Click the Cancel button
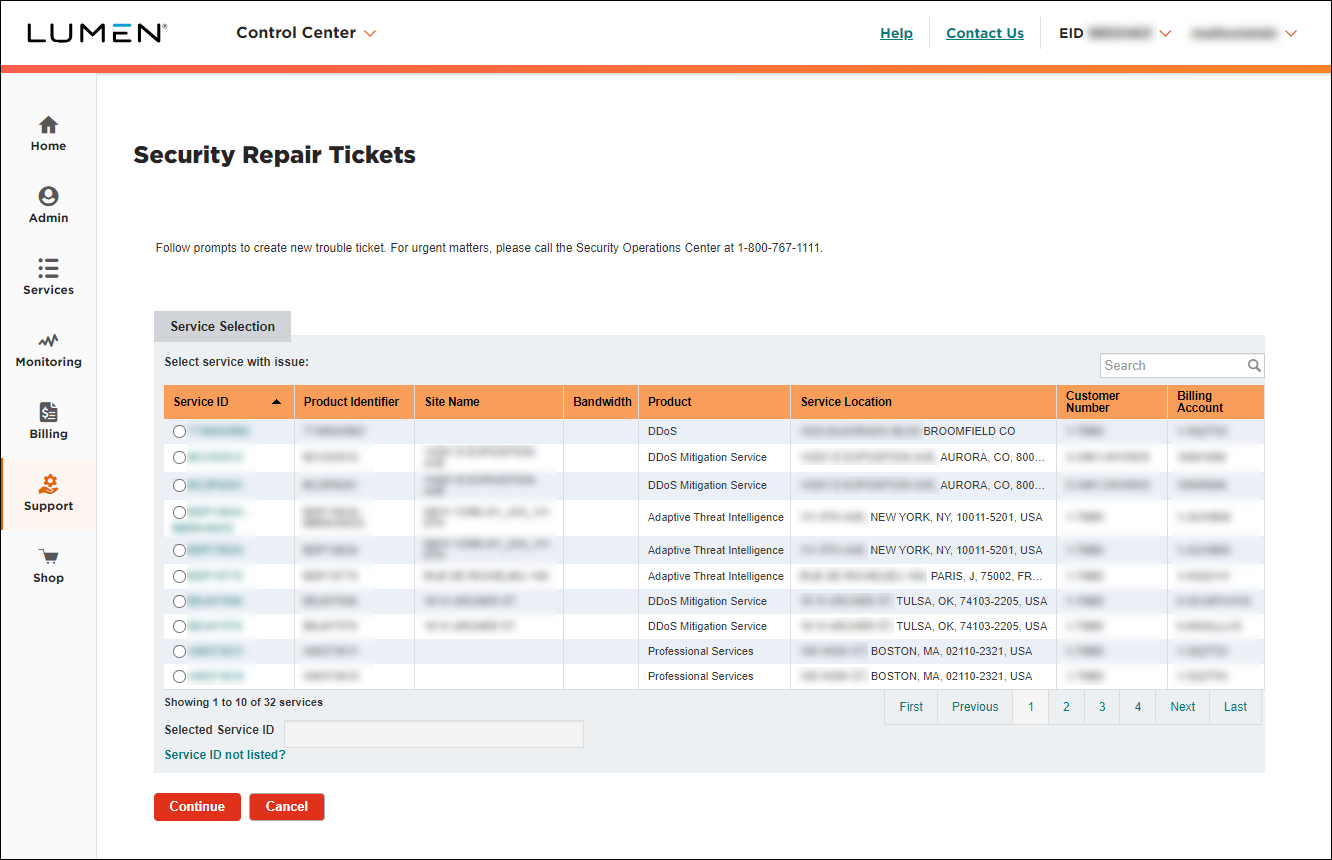 tap(287, 807)
